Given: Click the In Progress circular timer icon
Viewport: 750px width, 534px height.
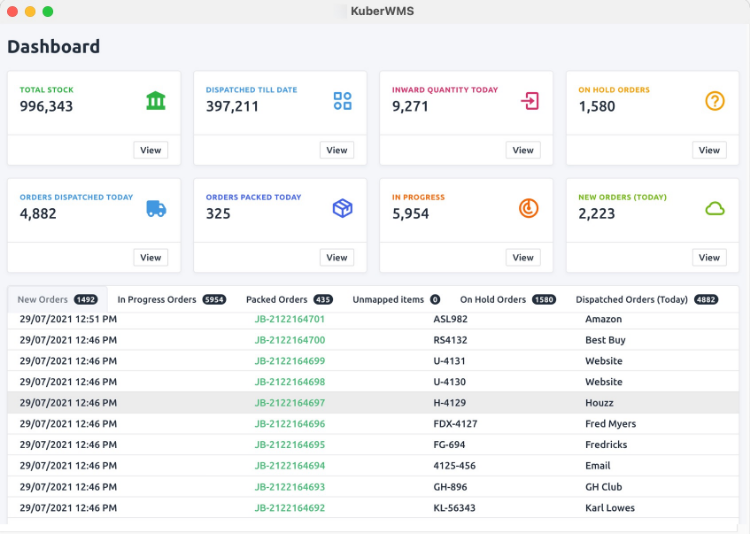Looking at the screenshot, I should click(529, 208).
